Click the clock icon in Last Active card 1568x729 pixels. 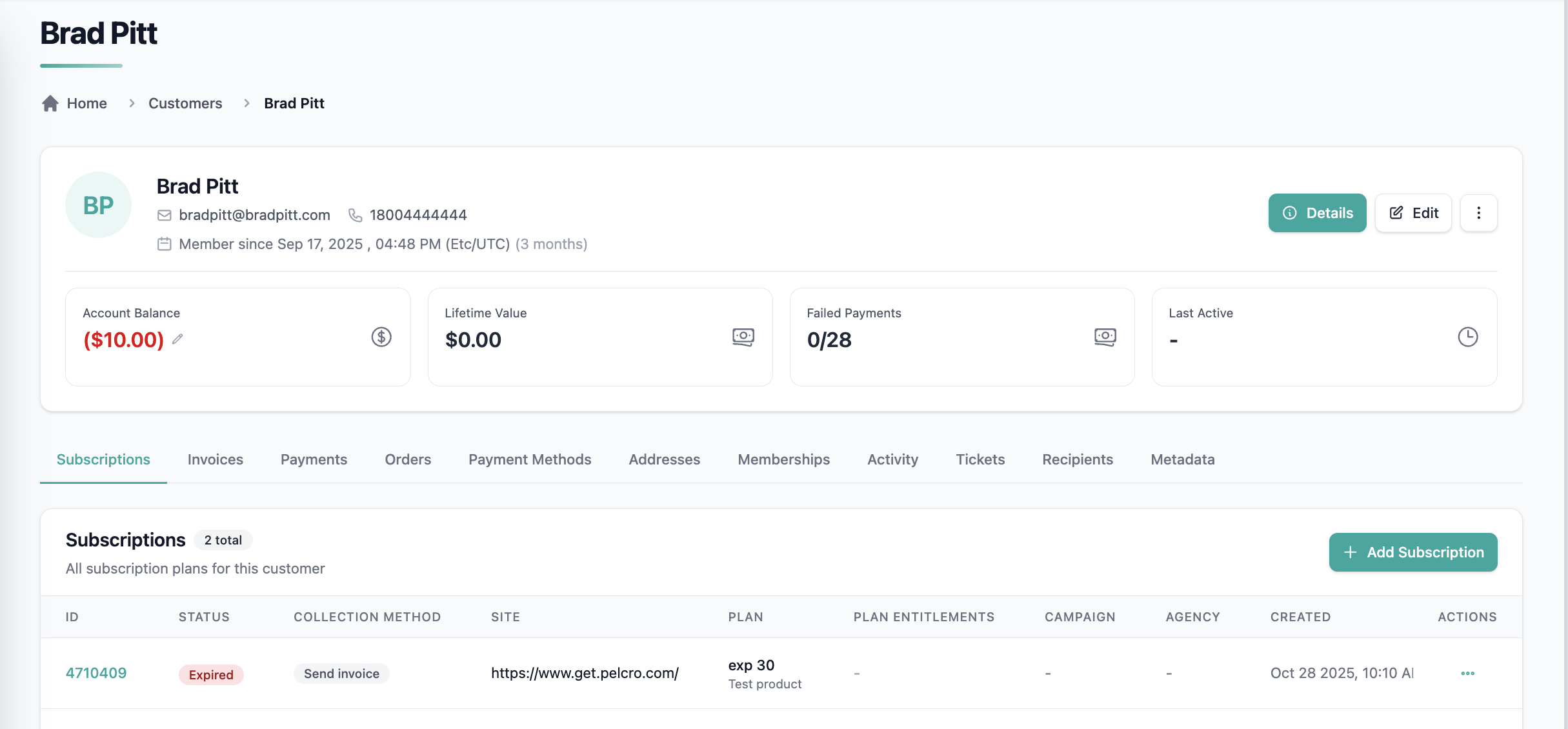[x=1468, y=337]
